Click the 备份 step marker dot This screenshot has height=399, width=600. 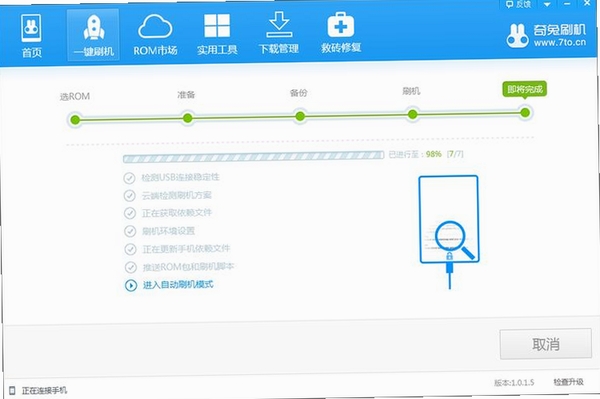(x=300, y=116)
